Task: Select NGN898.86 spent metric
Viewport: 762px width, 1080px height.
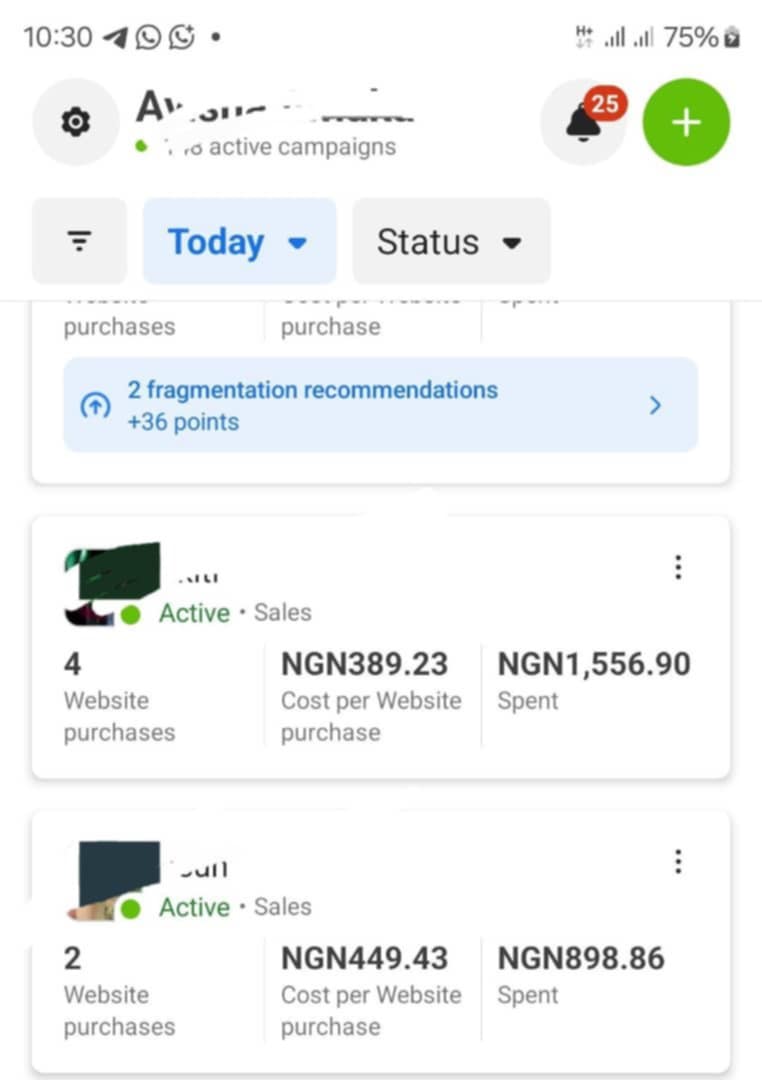Action: pos(581,975)
